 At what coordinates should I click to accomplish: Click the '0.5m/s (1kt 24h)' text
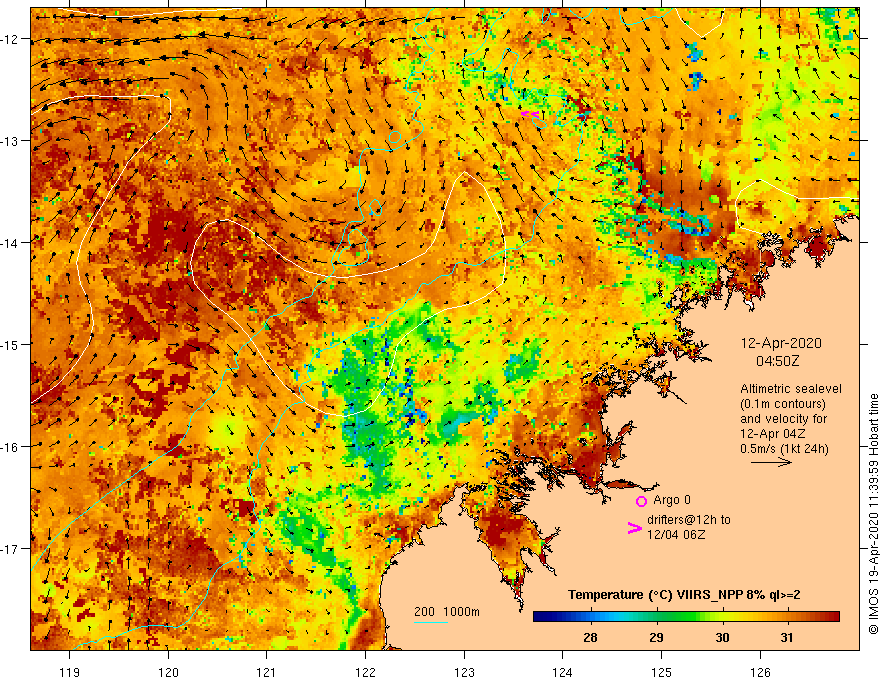784,449
